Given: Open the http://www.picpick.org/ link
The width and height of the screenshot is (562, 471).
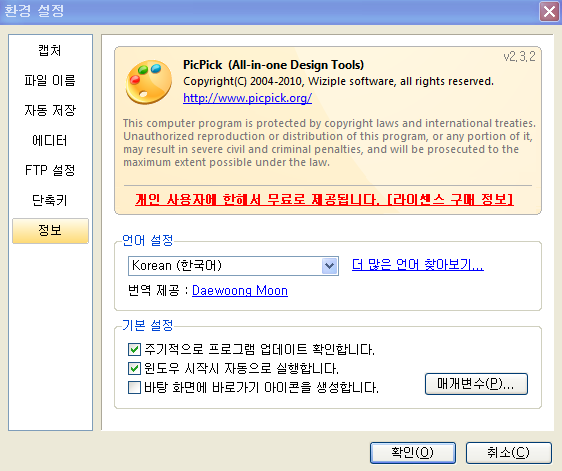Looking at the screenshot, I should pos(247,98).
